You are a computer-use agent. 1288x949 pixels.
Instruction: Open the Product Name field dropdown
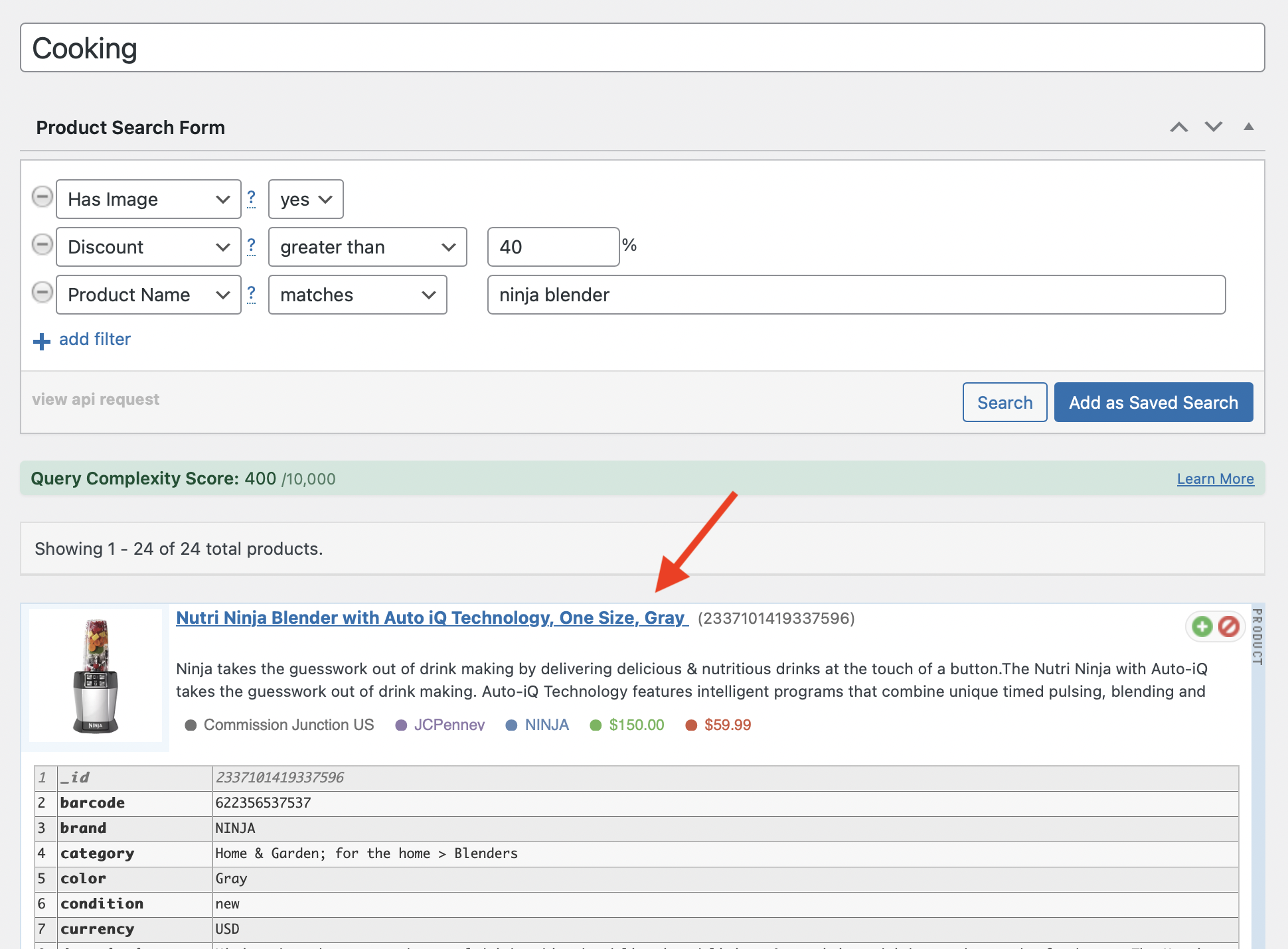pyautogui.click(x=149, y=295)
